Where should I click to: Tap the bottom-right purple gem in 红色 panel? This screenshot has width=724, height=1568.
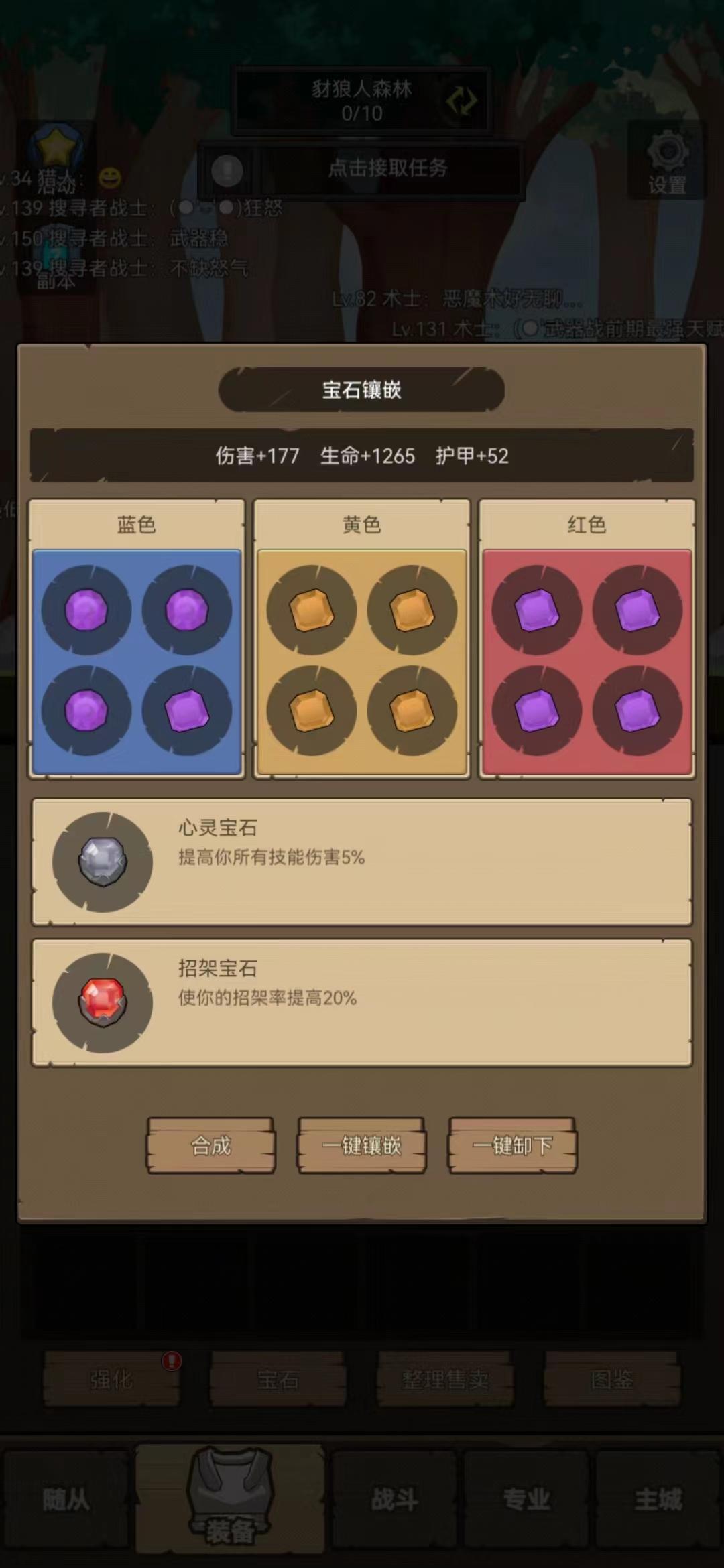[x=638, y=710]
